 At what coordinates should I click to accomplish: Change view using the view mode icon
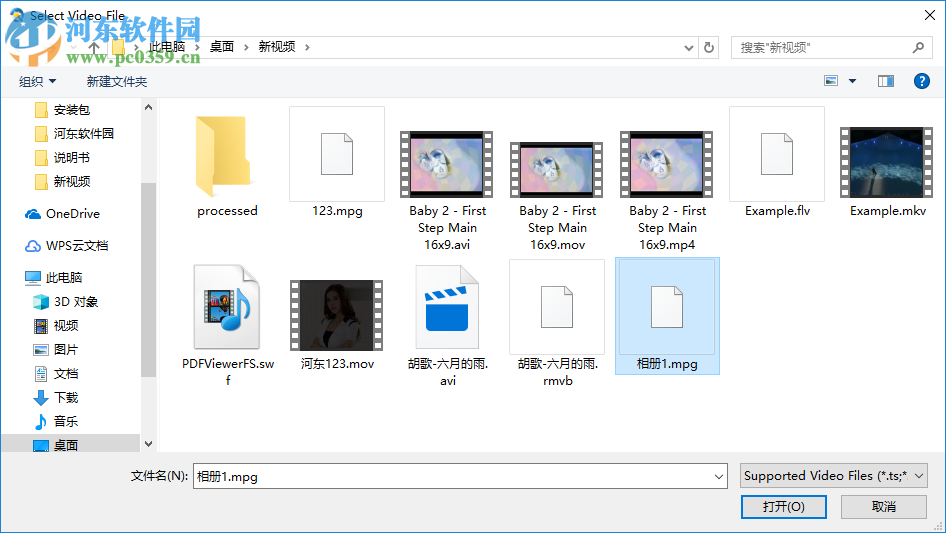click(831, 81)
